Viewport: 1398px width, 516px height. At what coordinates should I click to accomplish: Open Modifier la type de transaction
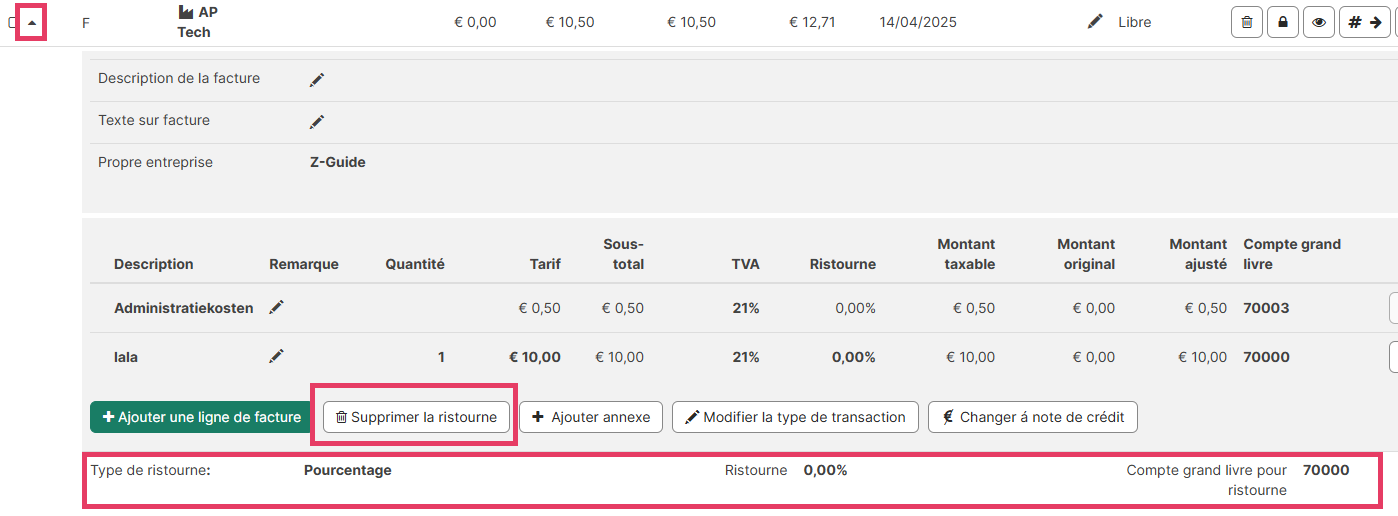pyautogui.click(x=795, y=417)
